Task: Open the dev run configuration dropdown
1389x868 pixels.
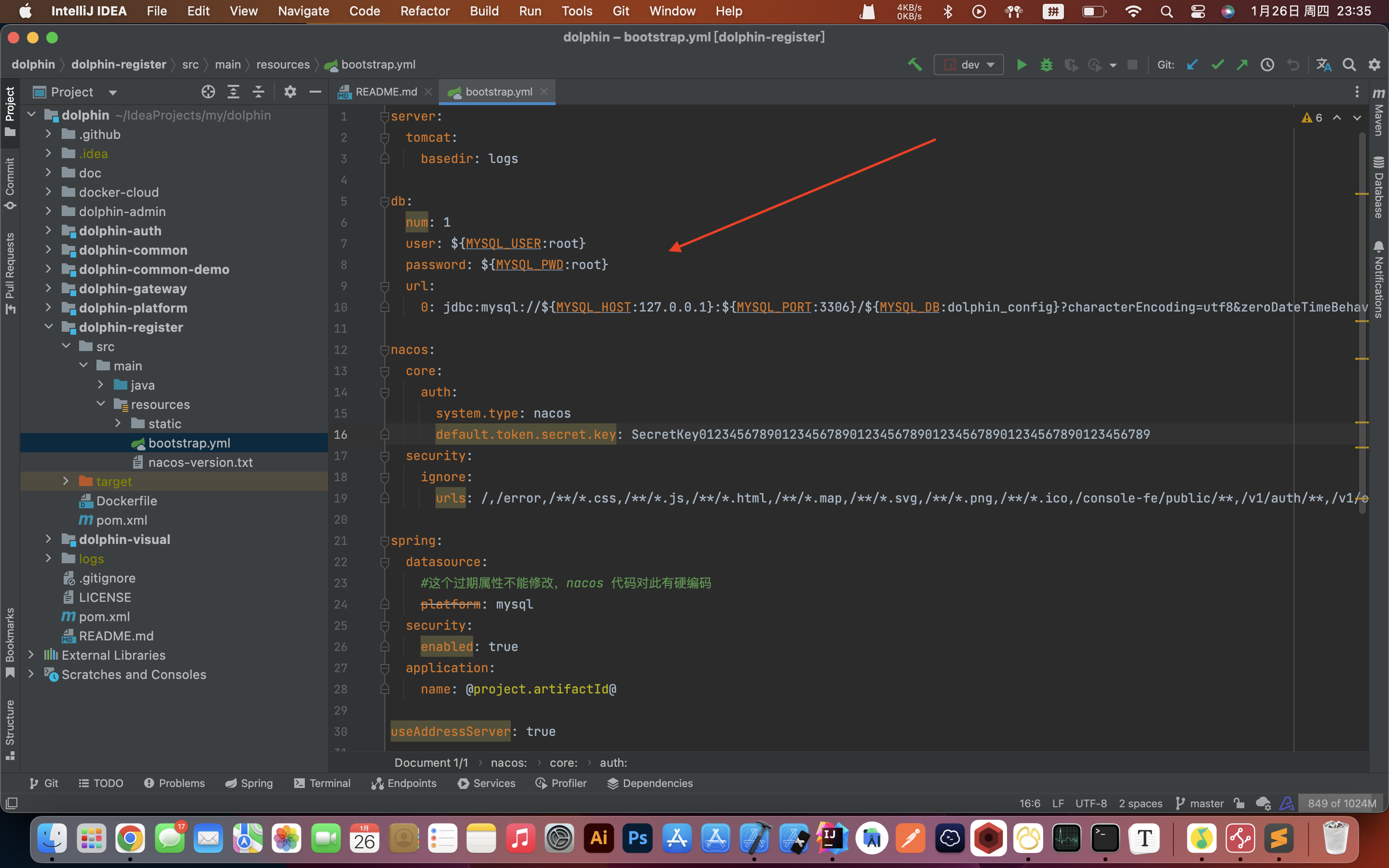Action: (969, 64)
